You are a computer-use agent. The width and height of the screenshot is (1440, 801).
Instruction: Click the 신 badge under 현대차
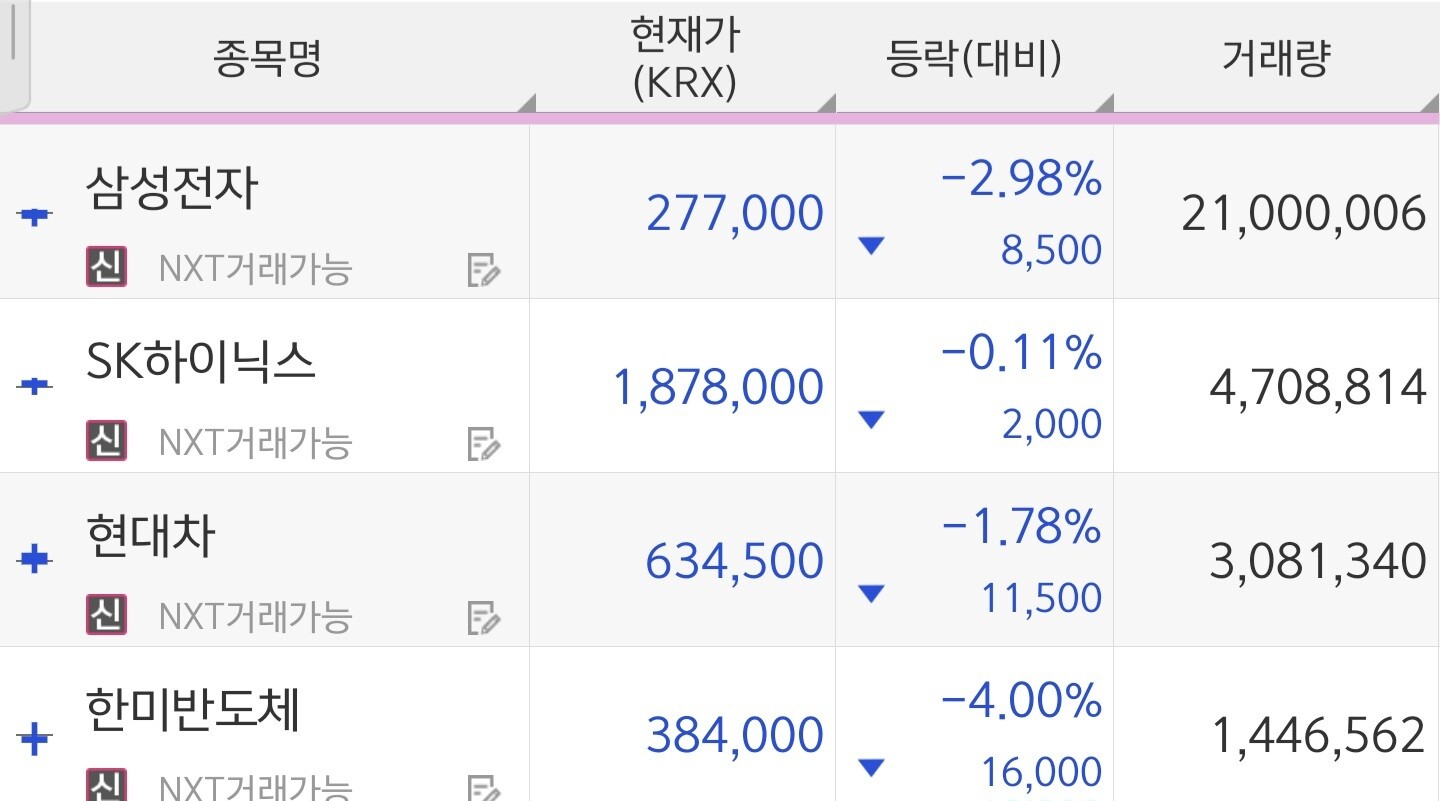pyautogui.click(x=106, y=614)
